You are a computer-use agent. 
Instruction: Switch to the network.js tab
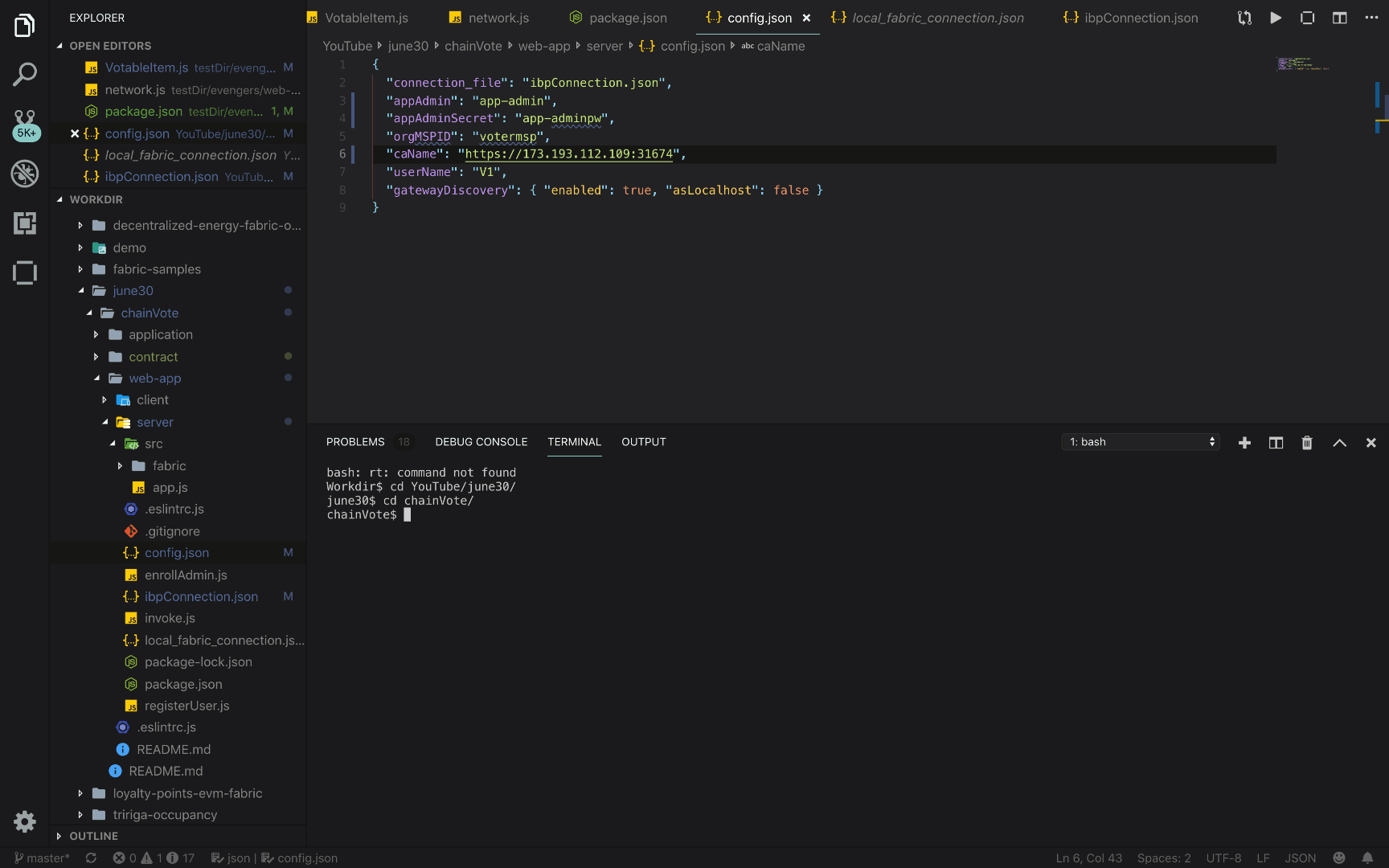(490, 18)
